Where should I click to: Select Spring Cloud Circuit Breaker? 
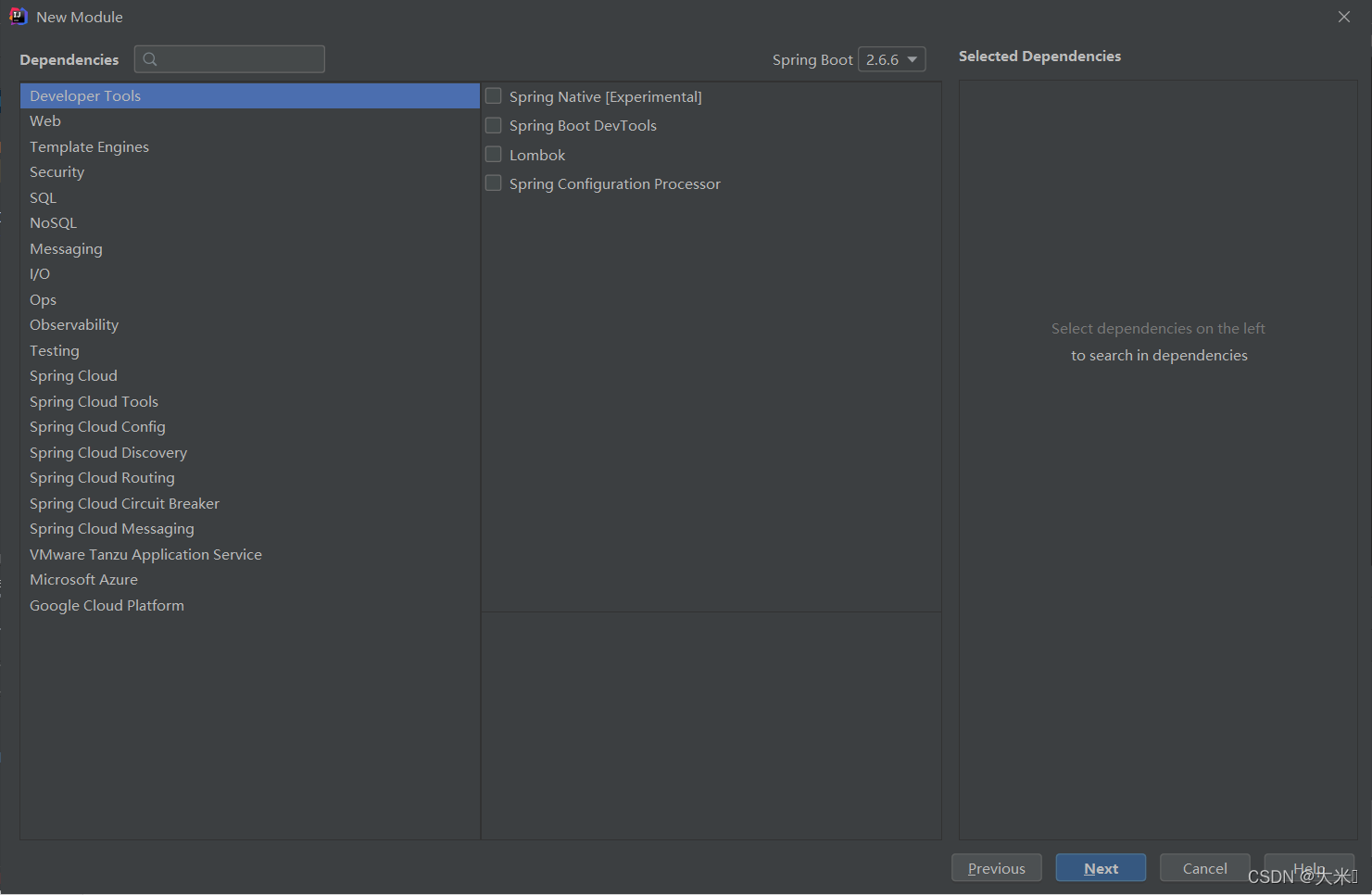(x=250, y=504)
